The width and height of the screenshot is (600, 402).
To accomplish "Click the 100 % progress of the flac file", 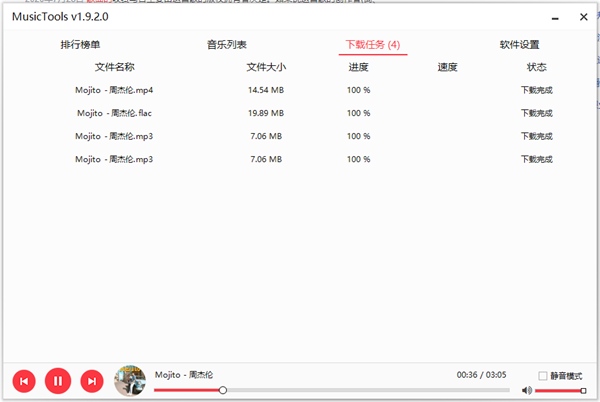I will (359, 113).
